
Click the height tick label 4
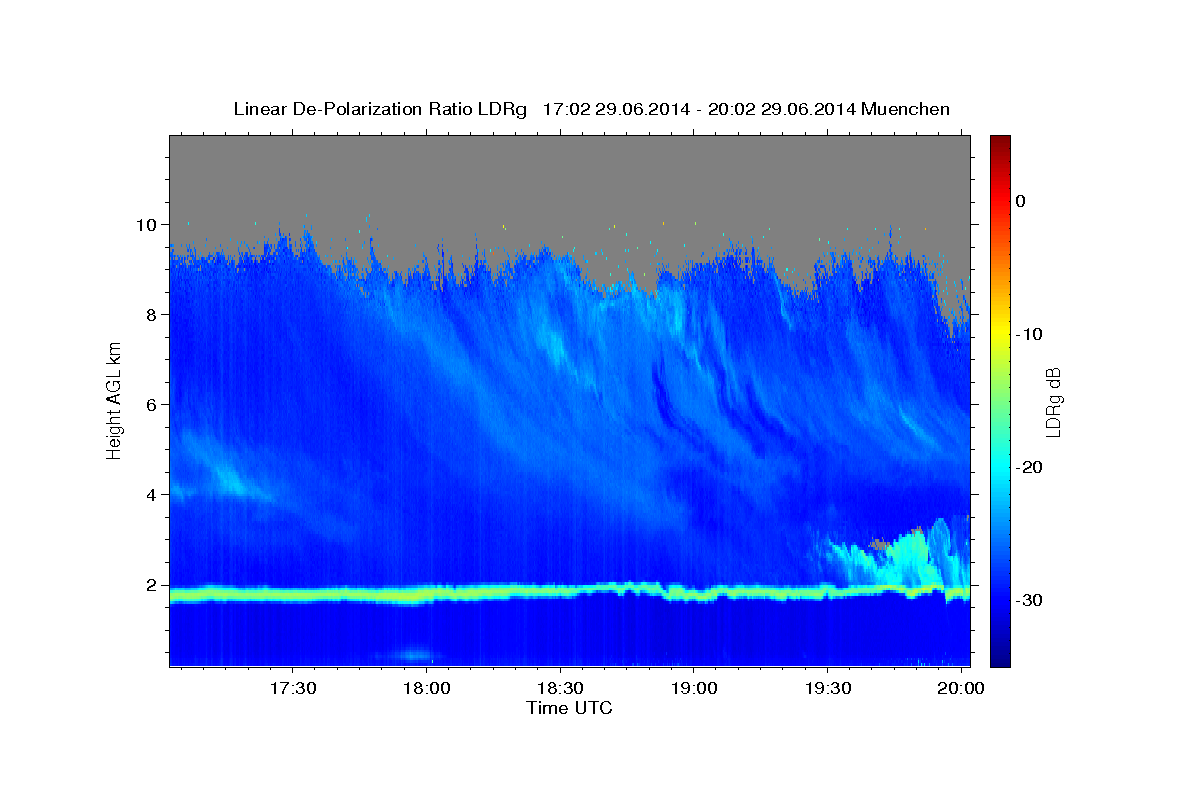coord(152,494)
